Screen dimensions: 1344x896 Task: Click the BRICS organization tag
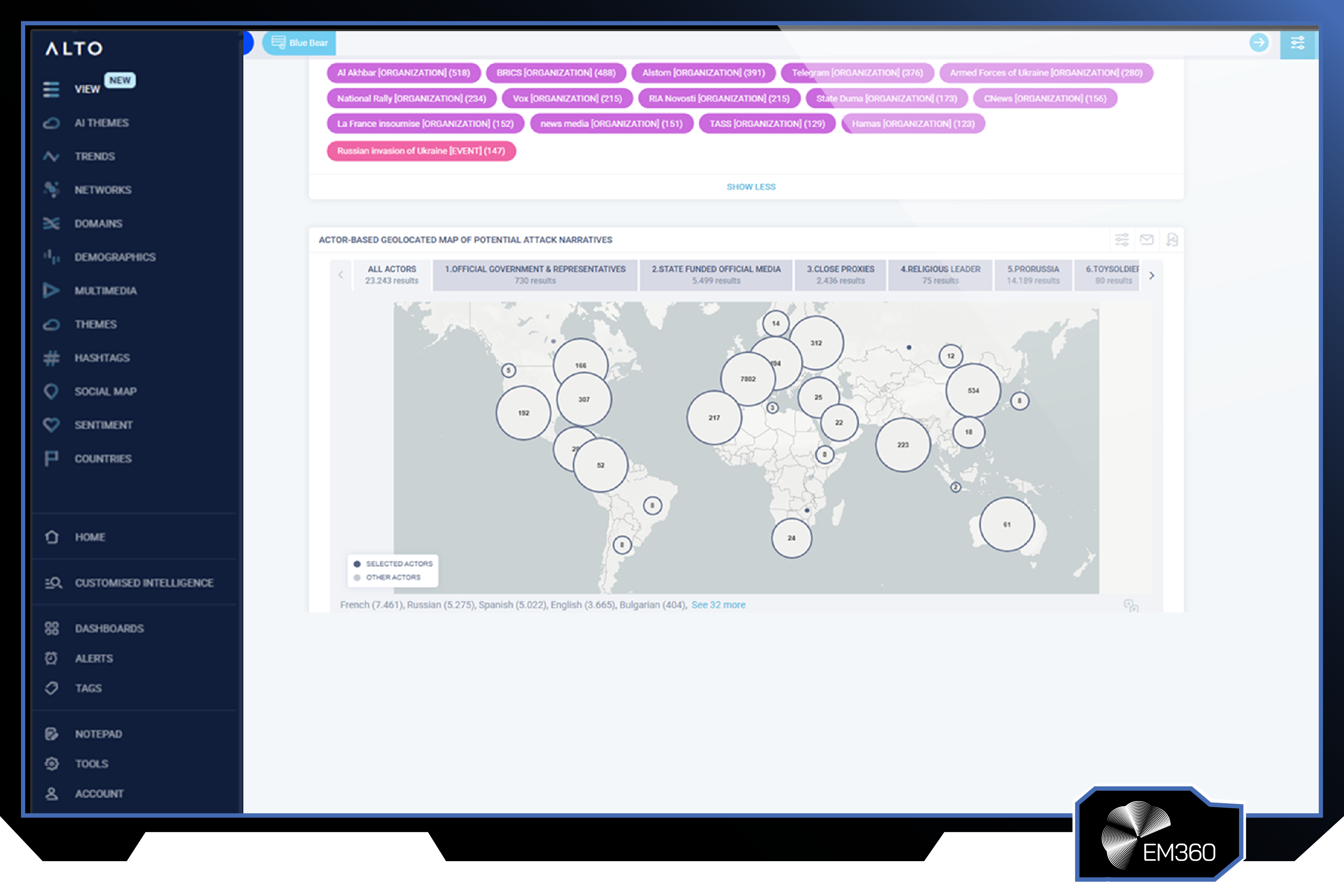[x=556, y=73]
